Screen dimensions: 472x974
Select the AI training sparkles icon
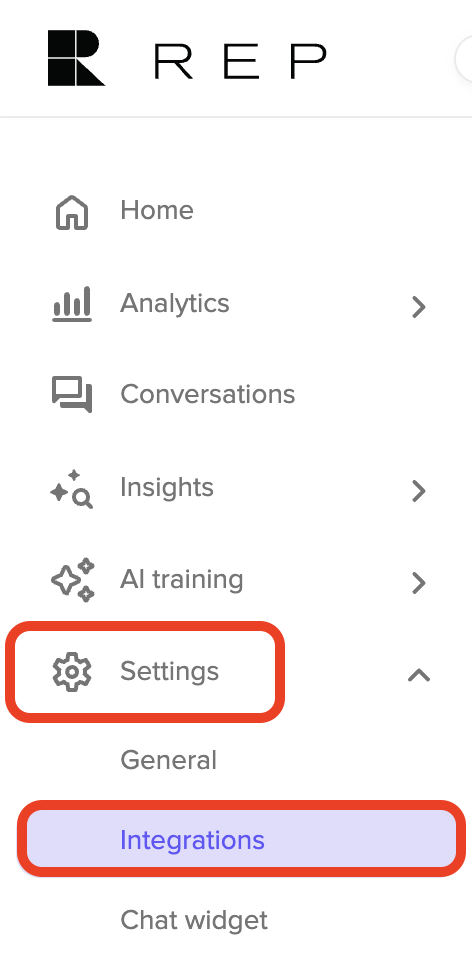[x=73, y=580]
